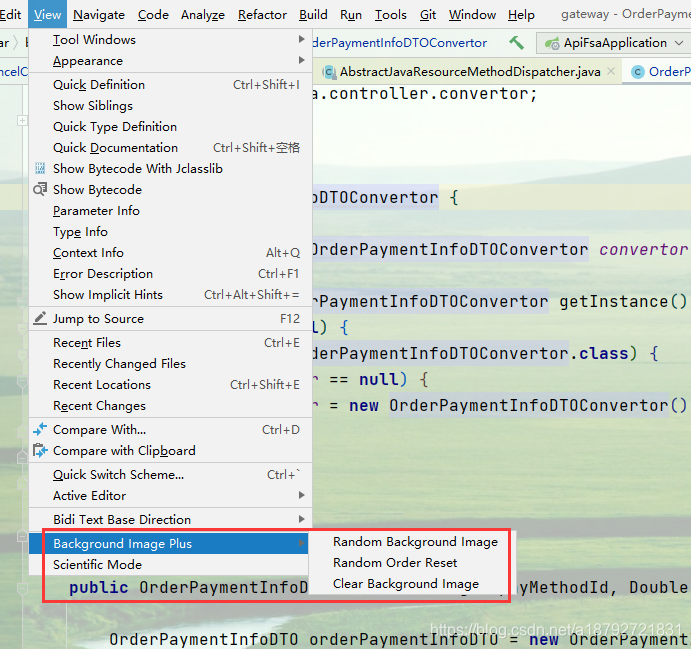Click the ApiFsaApplication run configuration icon
The height and width of the screenshot is (649, 691).
coord(552,43)
